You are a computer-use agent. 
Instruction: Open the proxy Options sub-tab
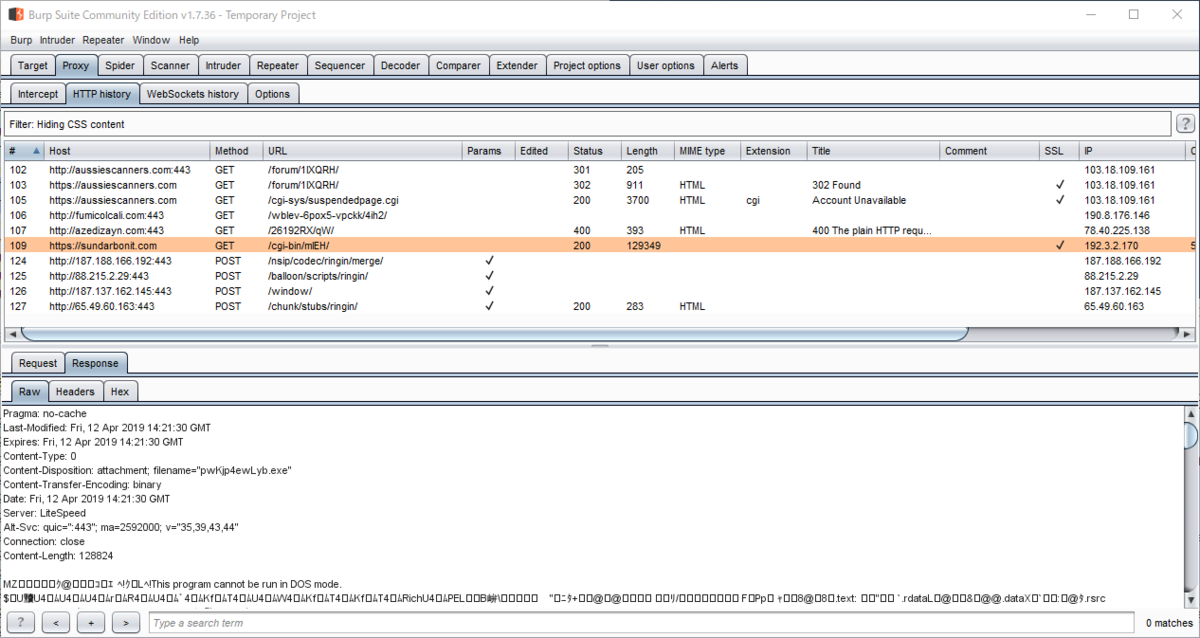272,94
